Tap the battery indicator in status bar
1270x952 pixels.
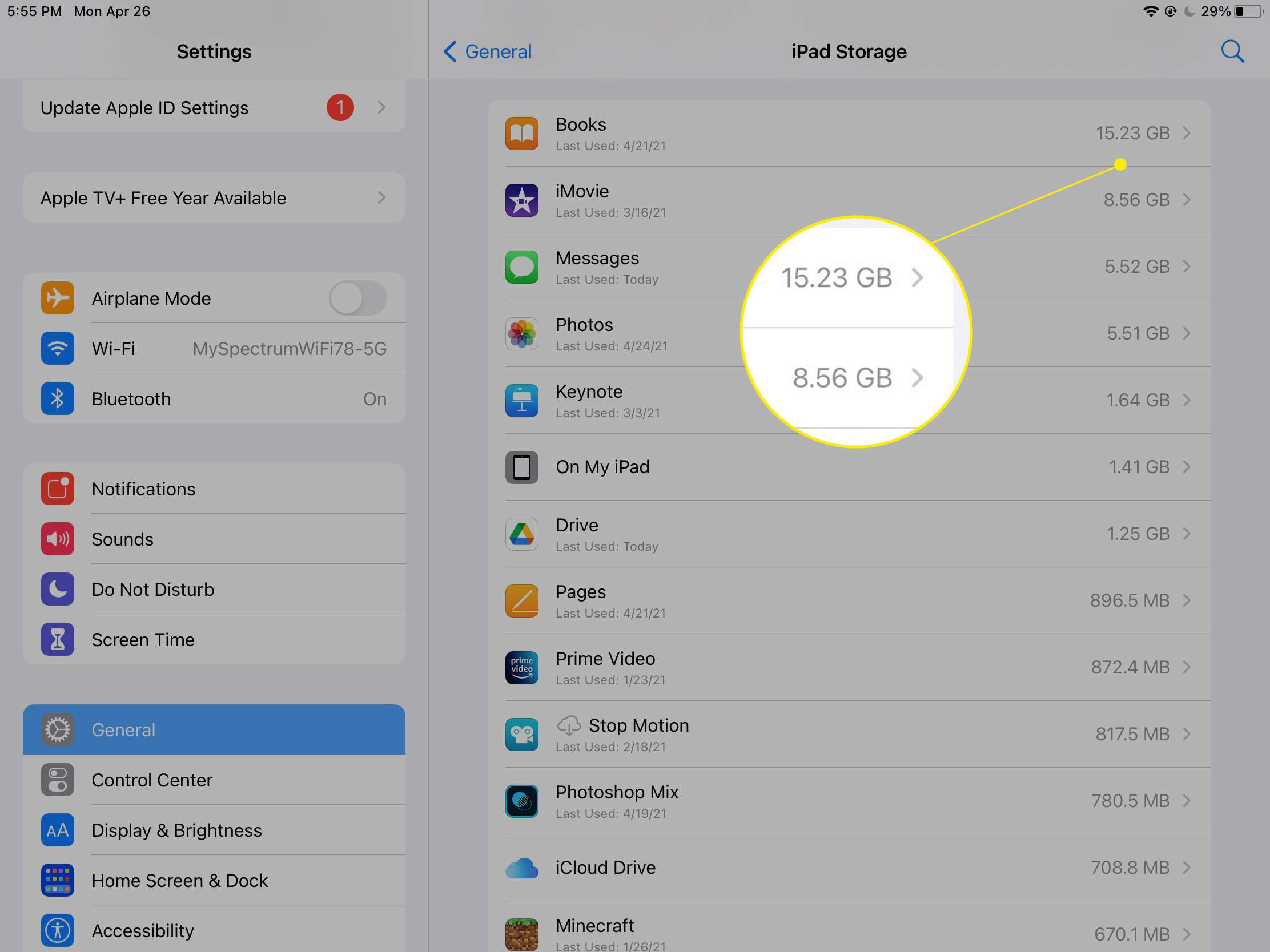pyautogui.click(x=1249, y=11)
